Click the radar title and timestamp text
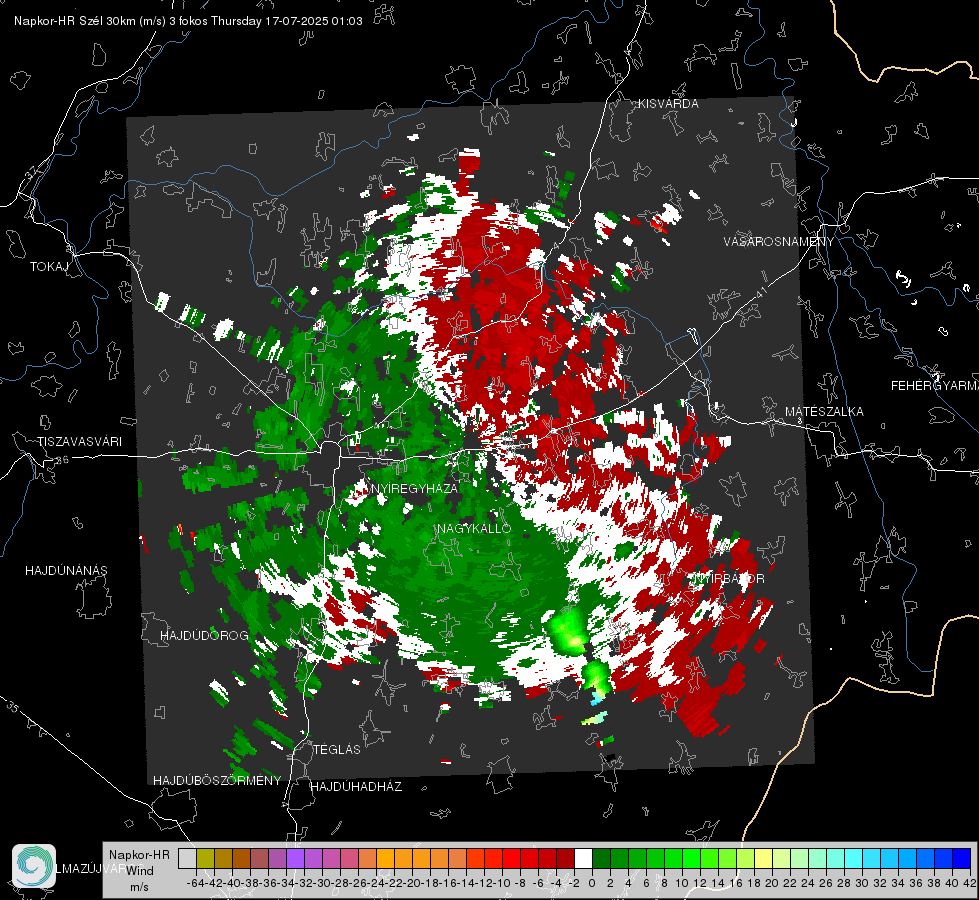Screen dimensions: 979x900 188,21
